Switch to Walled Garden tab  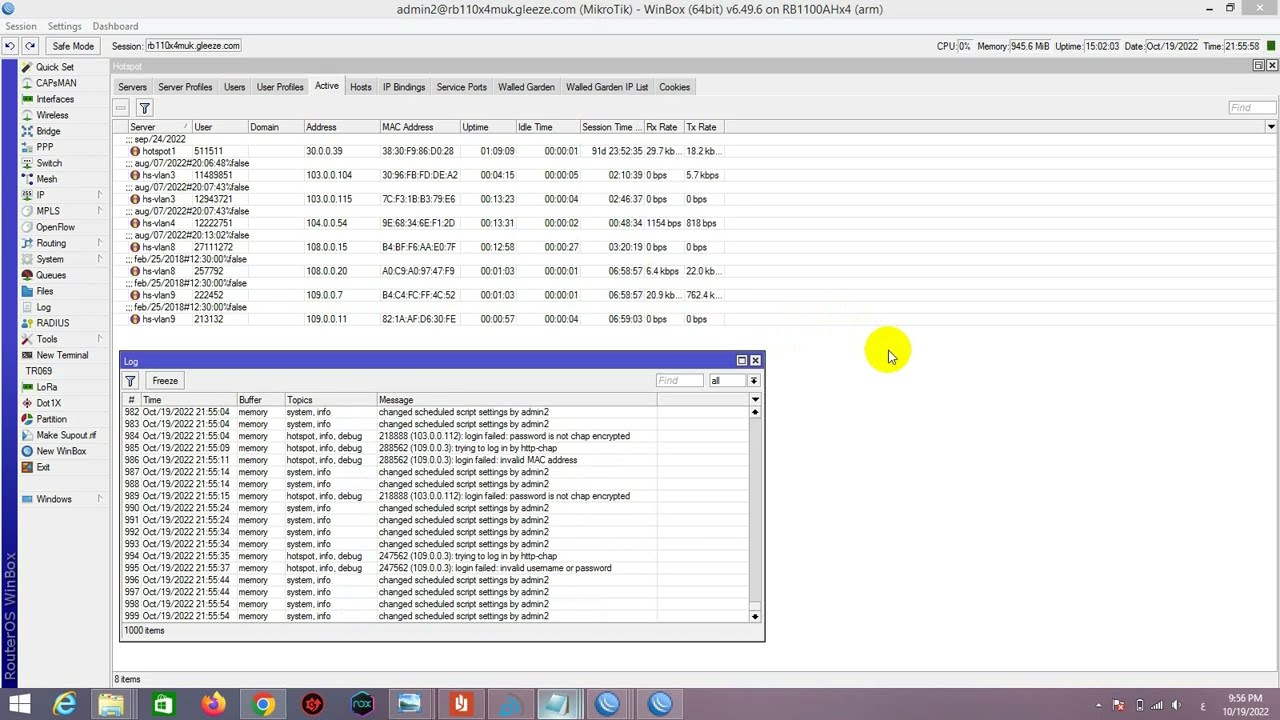[x=526, y=87]
